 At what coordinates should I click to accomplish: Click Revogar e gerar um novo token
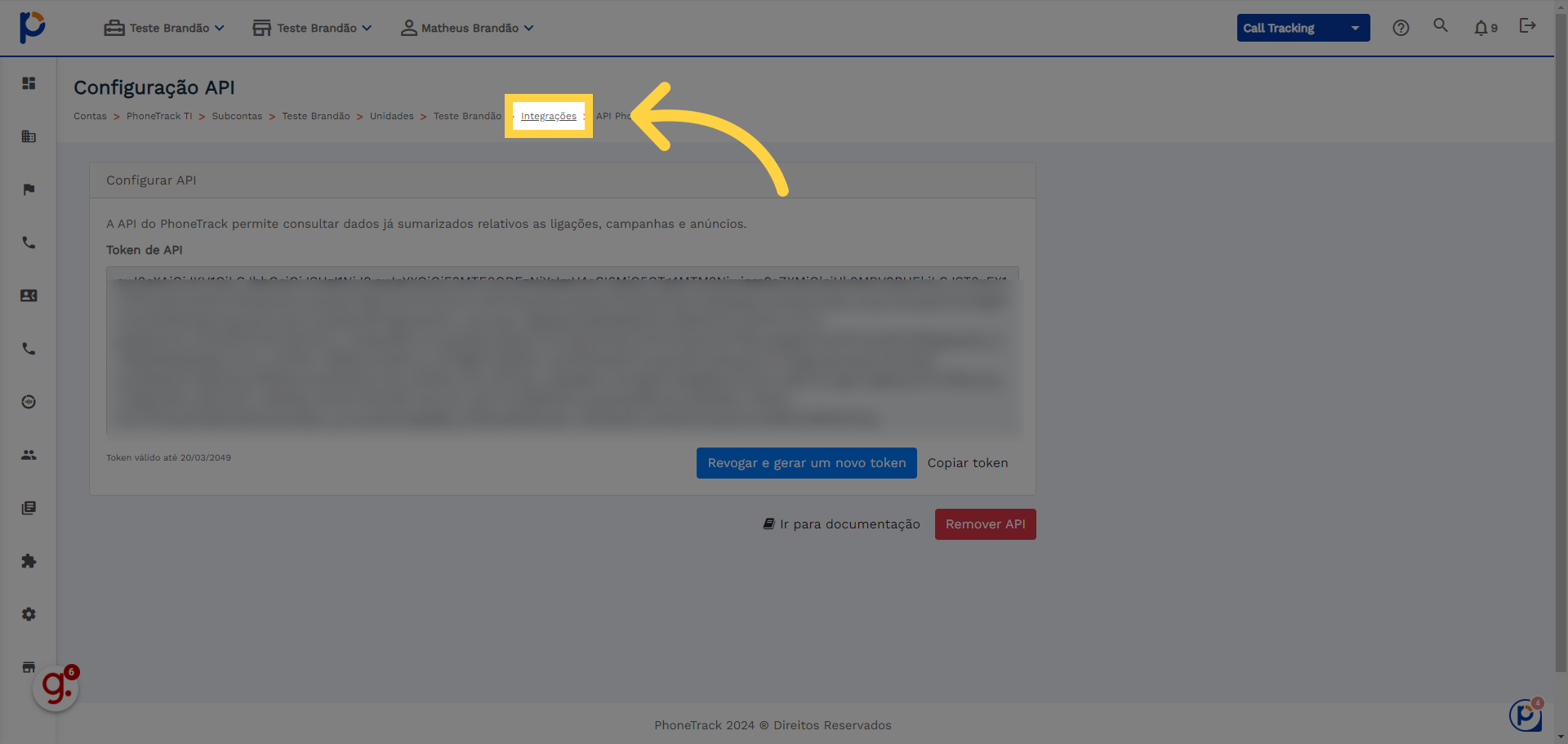tap(807, 463)
